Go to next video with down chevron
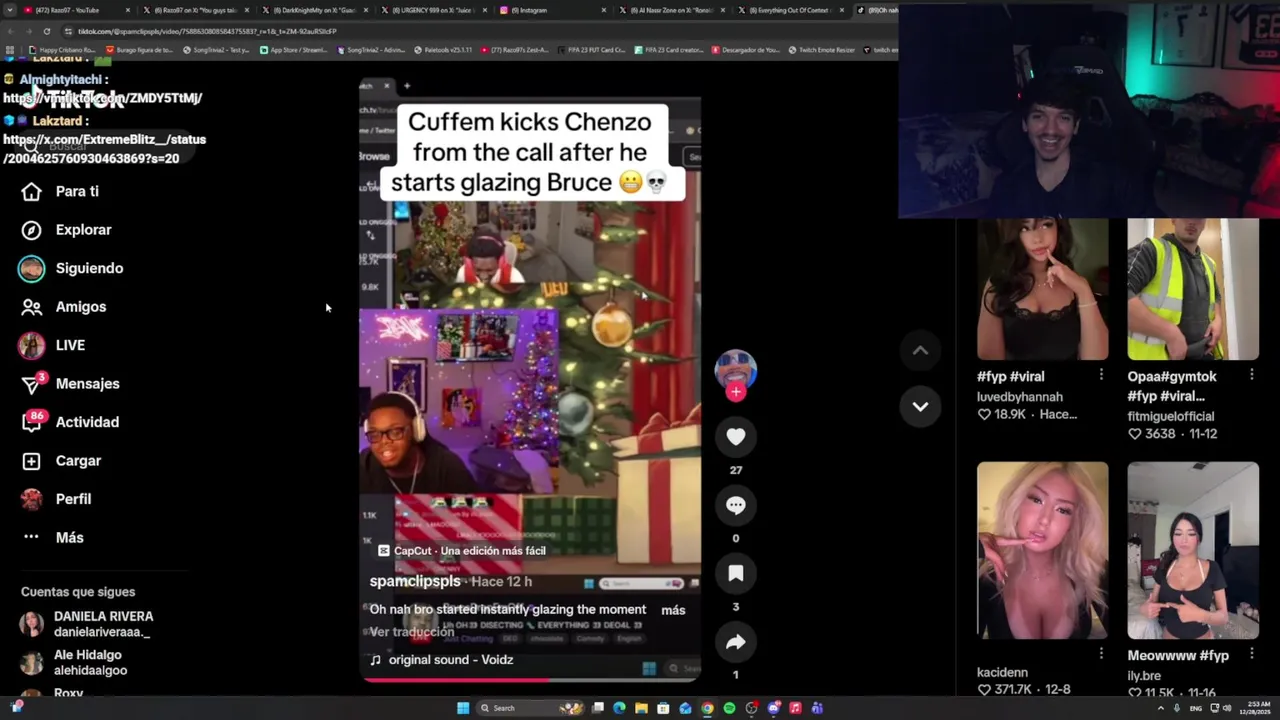 (x=920, y=406)
